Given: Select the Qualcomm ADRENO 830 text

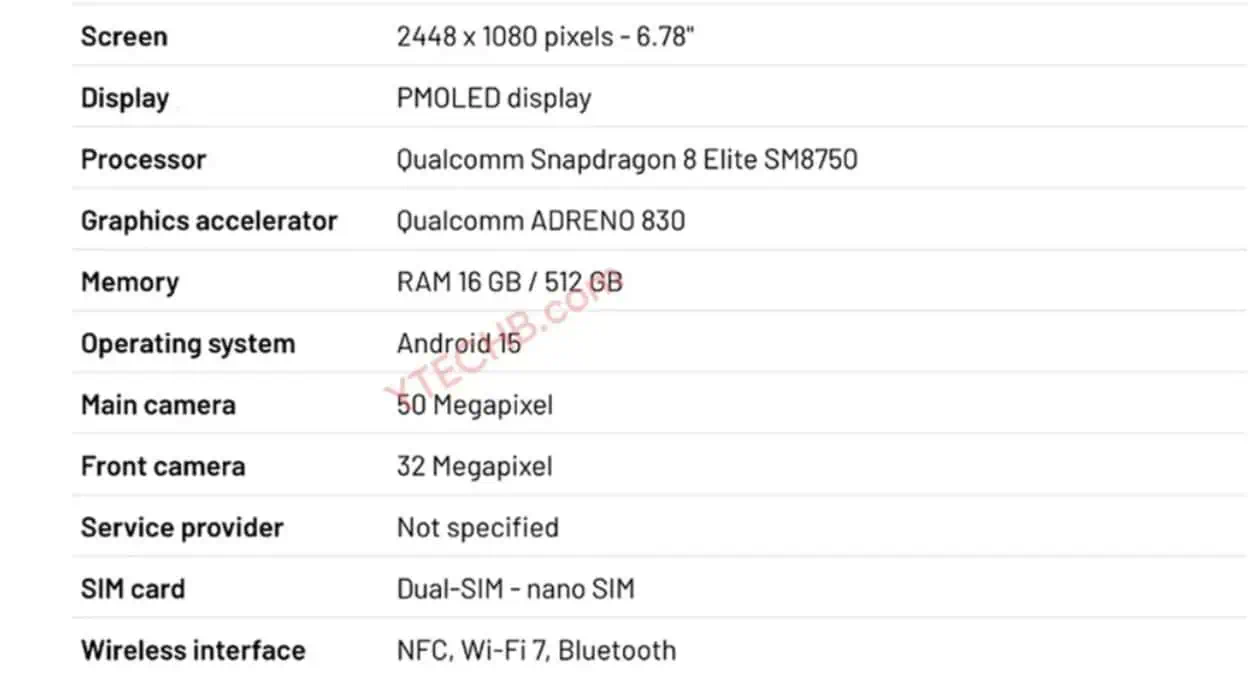Looking at the screenshot, I should [x=541, y=221].
